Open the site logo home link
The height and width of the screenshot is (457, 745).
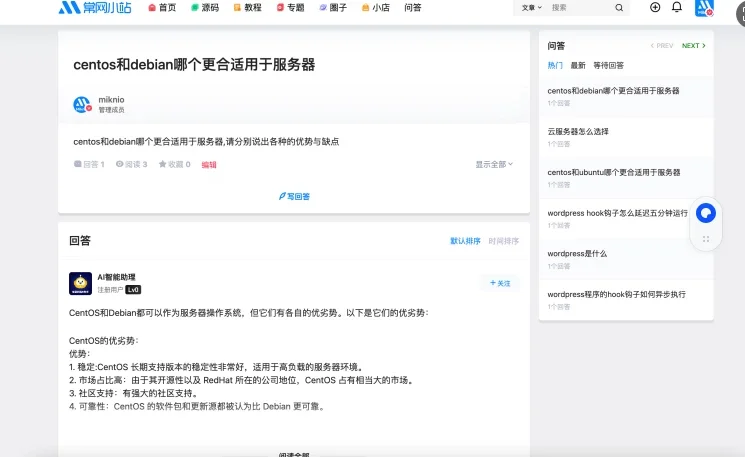[x=95, y=7]
